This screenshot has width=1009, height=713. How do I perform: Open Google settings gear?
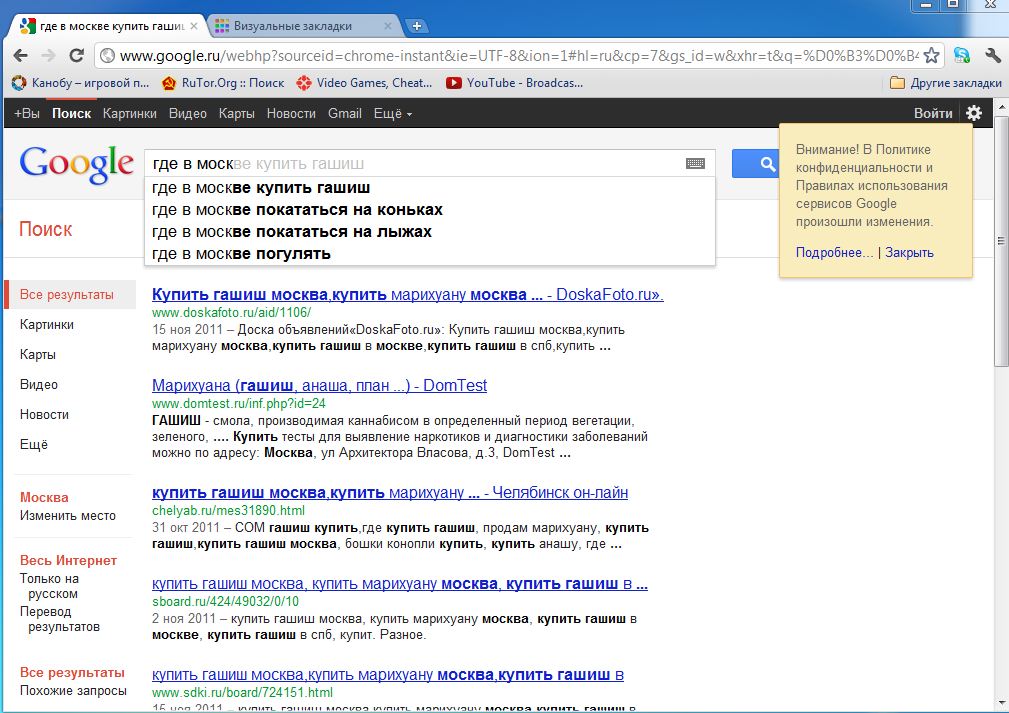tap(974, 113)
